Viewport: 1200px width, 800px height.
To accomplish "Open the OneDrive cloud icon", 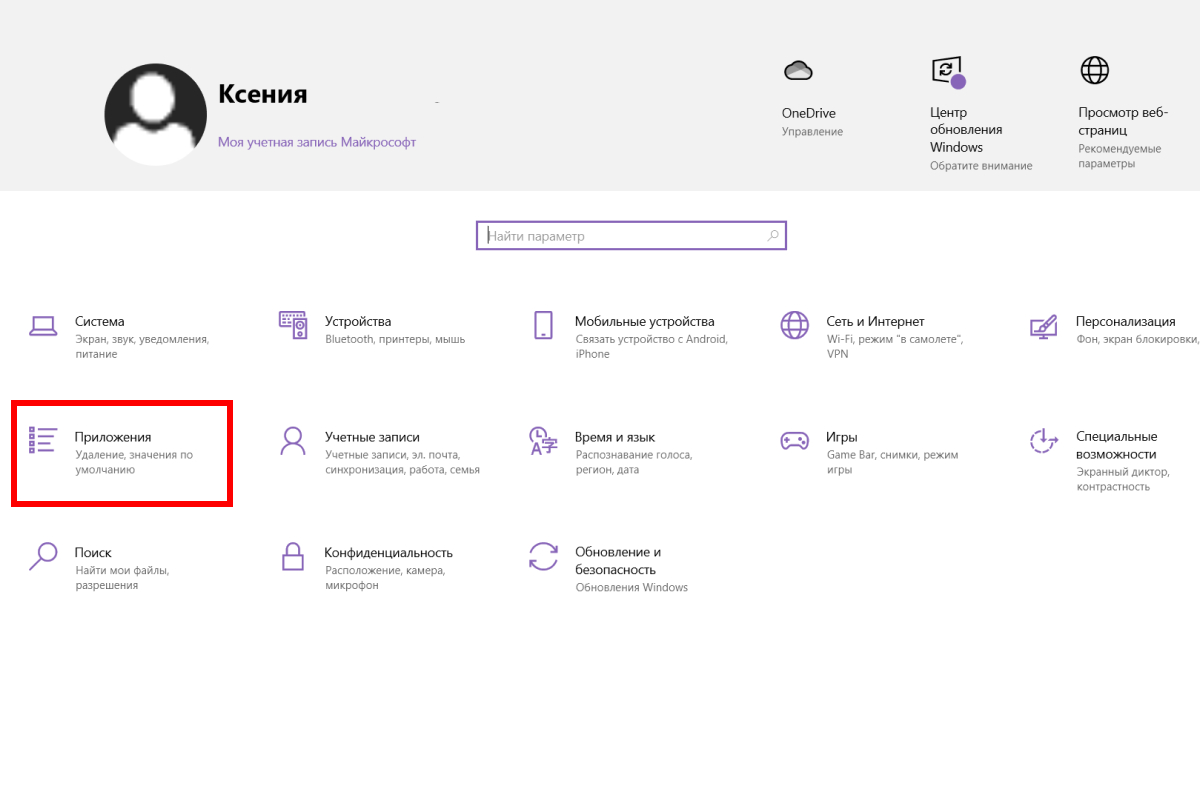I will tap(797, 70).
